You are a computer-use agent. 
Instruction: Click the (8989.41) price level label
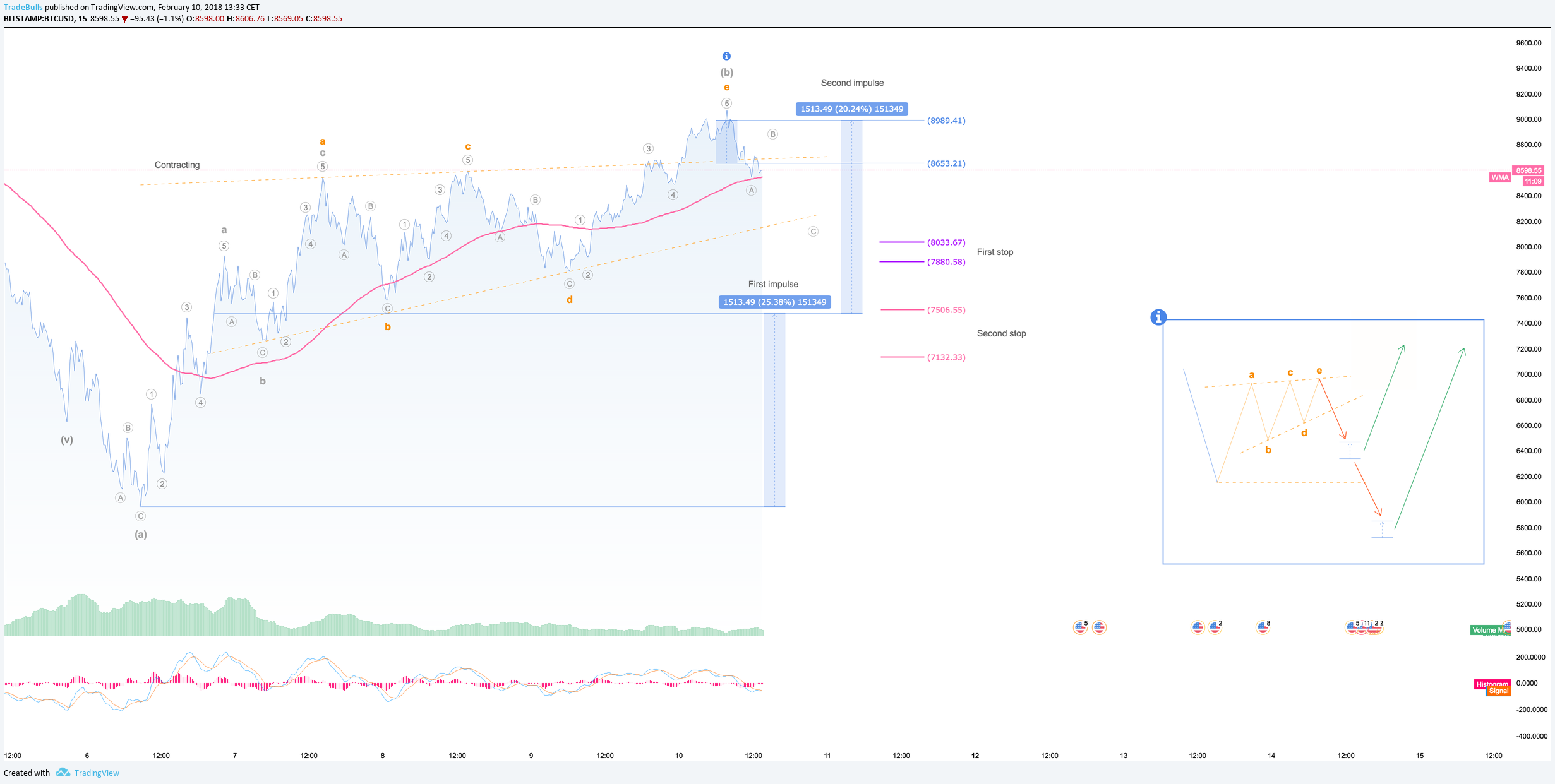point(946,121)
